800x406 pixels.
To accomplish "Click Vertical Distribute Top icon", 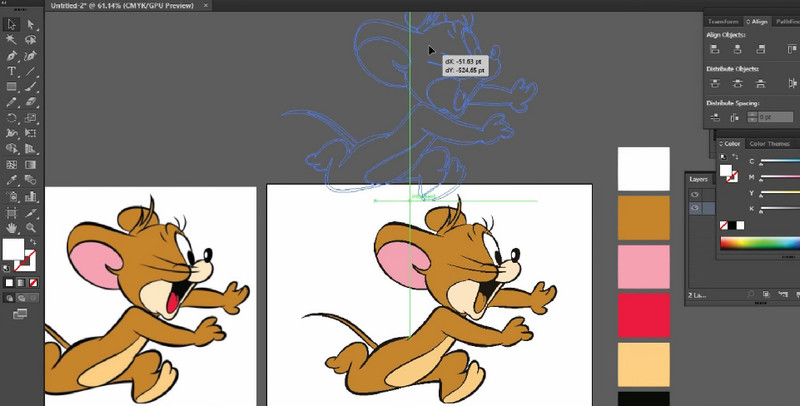I will point(715,82).
